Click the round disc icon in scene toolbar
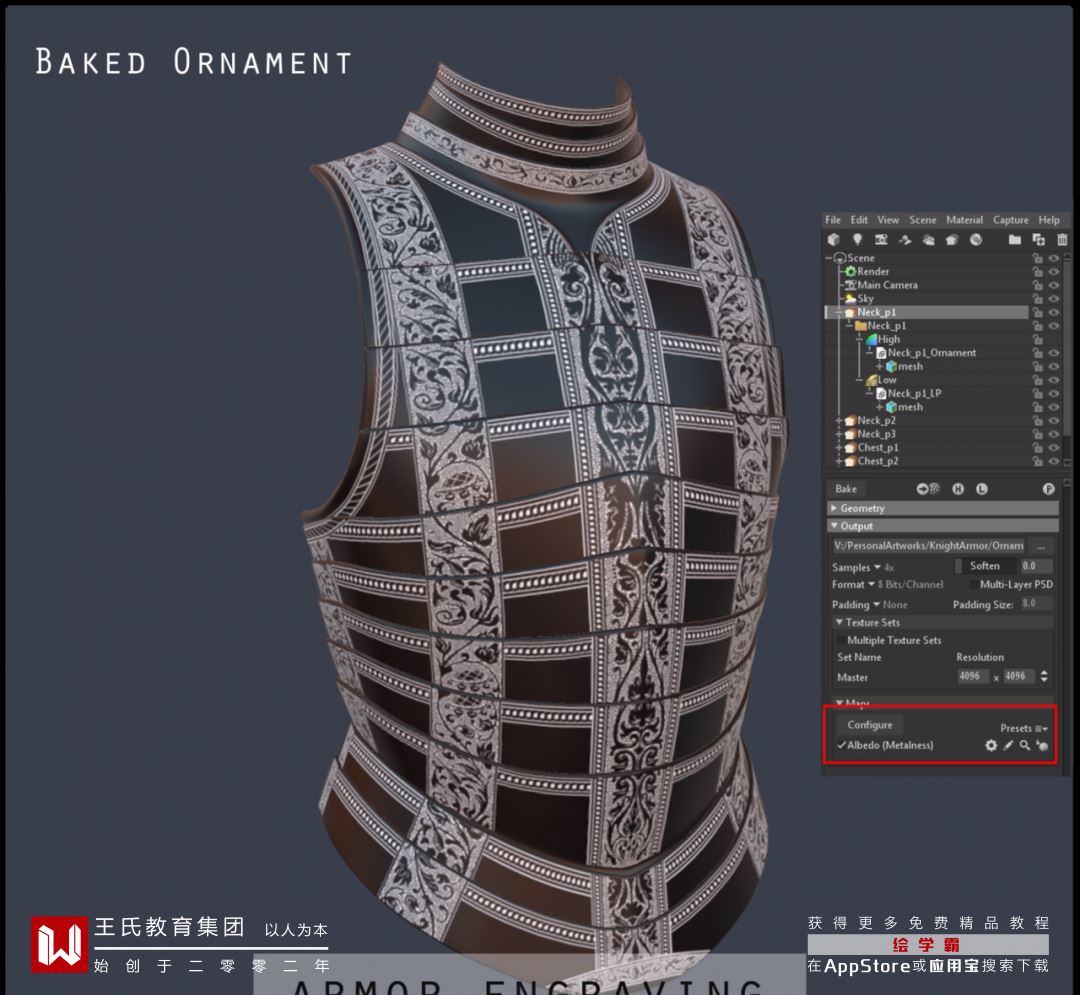 coord(976,240)
